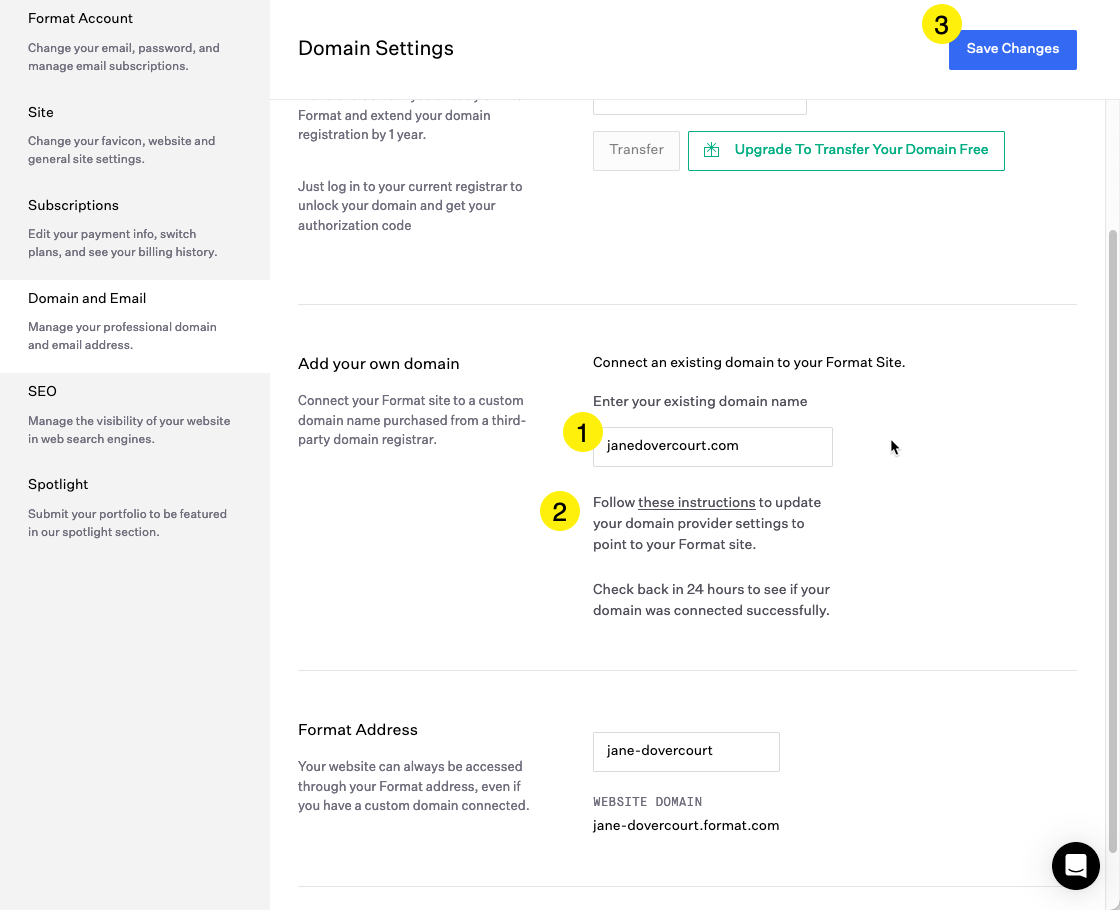The image size is (1120, 910).
Task: Click the jane-dovercourt.format.com website domain text
Action: pyautogui.click(x=685, y=826)
